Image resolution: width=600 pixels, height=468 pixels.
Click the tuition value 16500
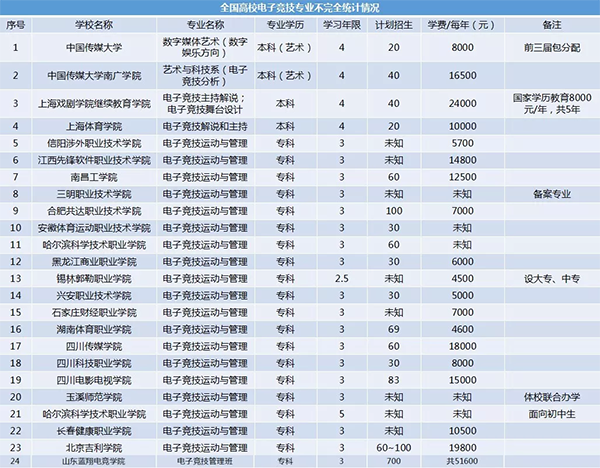point(462,75)
